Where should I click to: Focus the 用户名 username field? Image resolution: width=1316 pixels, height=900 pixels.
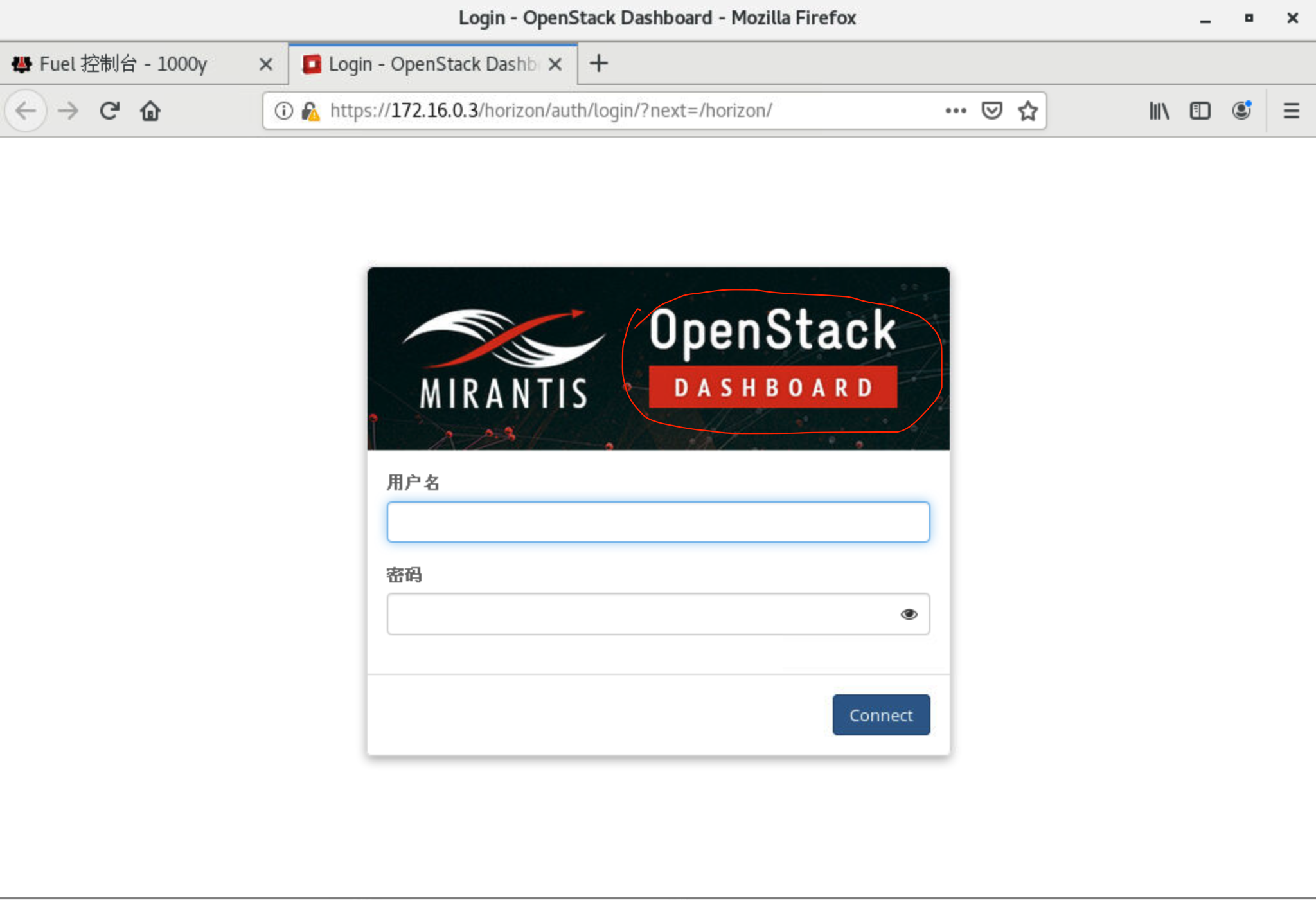658,522
